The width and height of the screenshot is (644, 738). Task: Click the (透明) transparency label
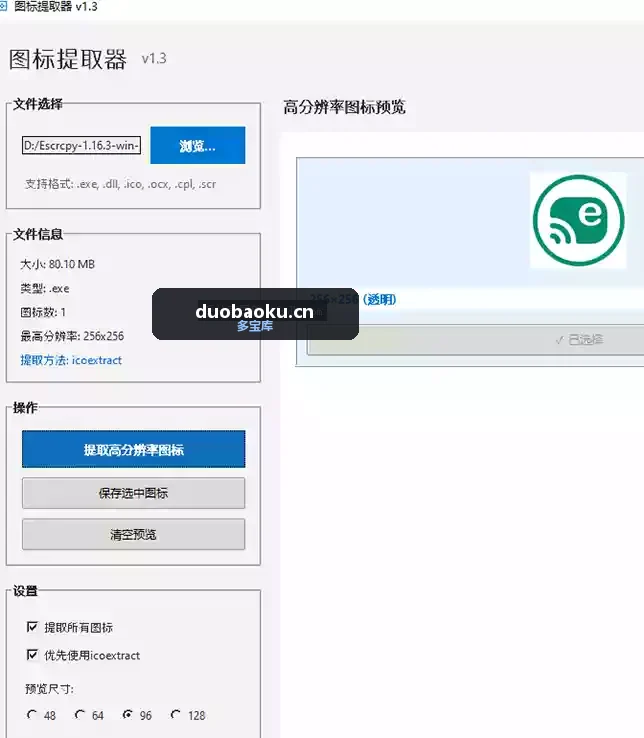(379, 300)
